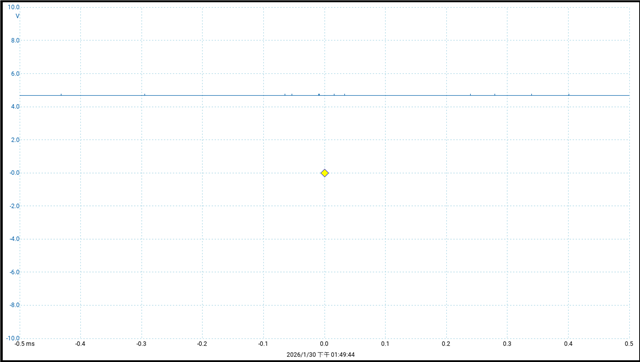Click the -2.0 voltage axis label
The height and width of the screenshot is (362, 640).
coord(14,206)
